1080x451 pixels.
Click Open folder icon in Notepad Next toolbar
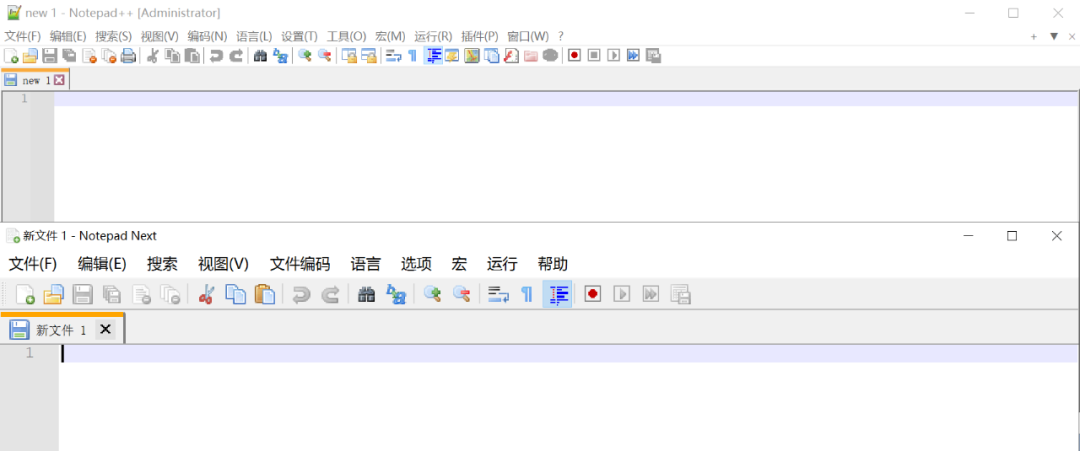click(x=53, y=294)
